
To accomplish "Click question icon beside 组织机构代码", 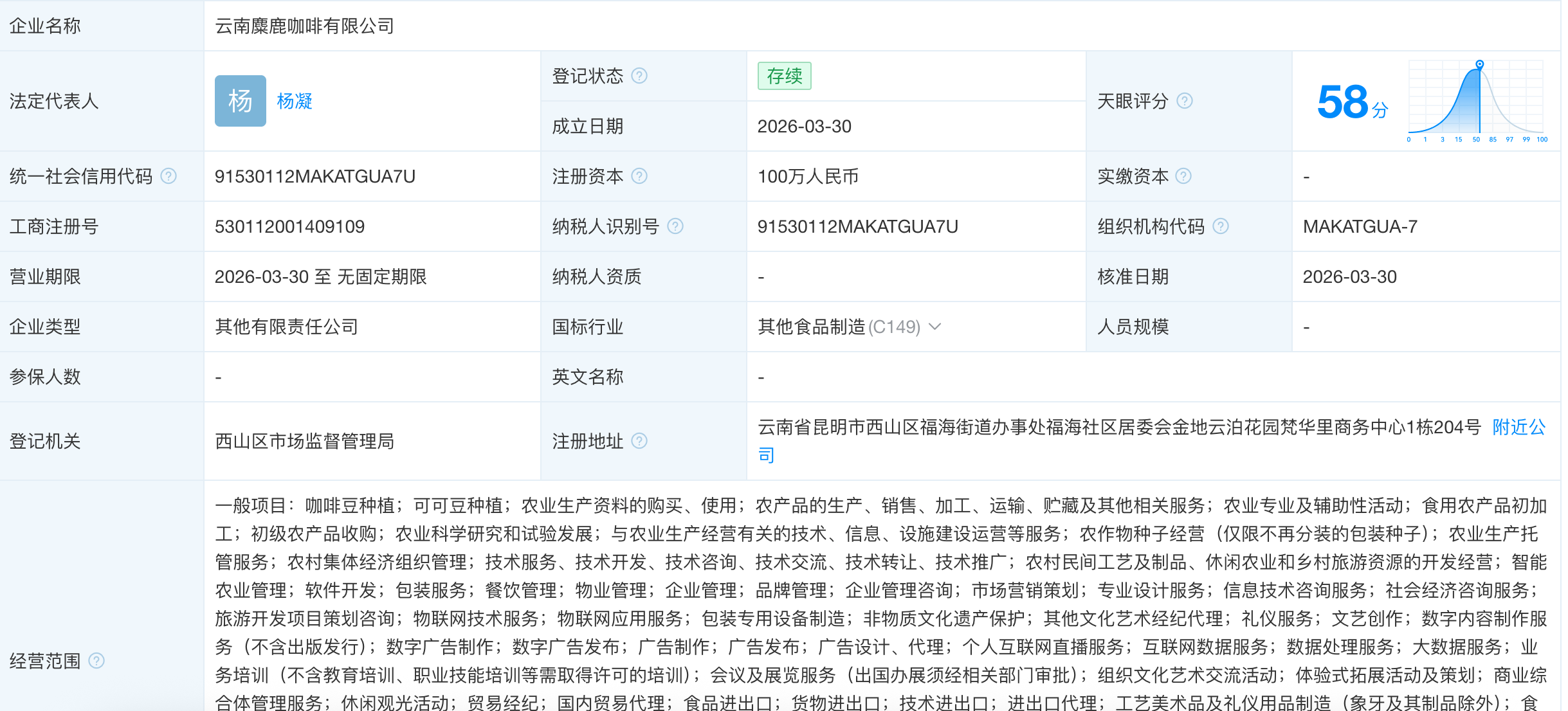I will (1220, 226).
